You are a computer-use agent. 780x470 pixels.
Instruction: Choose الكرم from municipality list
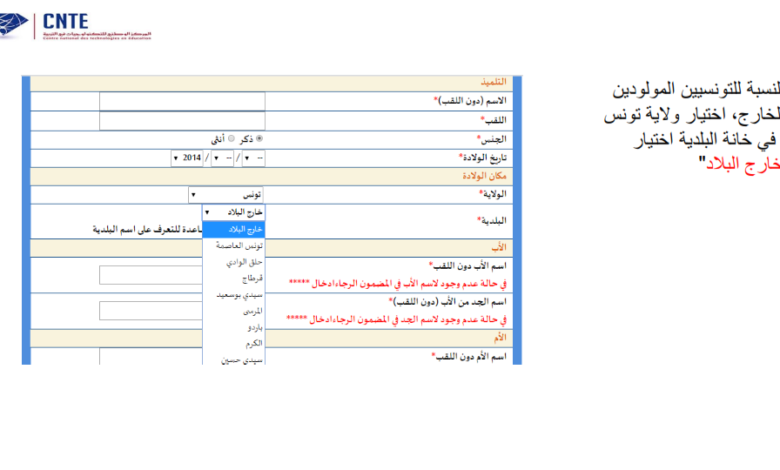pos(234,343)
